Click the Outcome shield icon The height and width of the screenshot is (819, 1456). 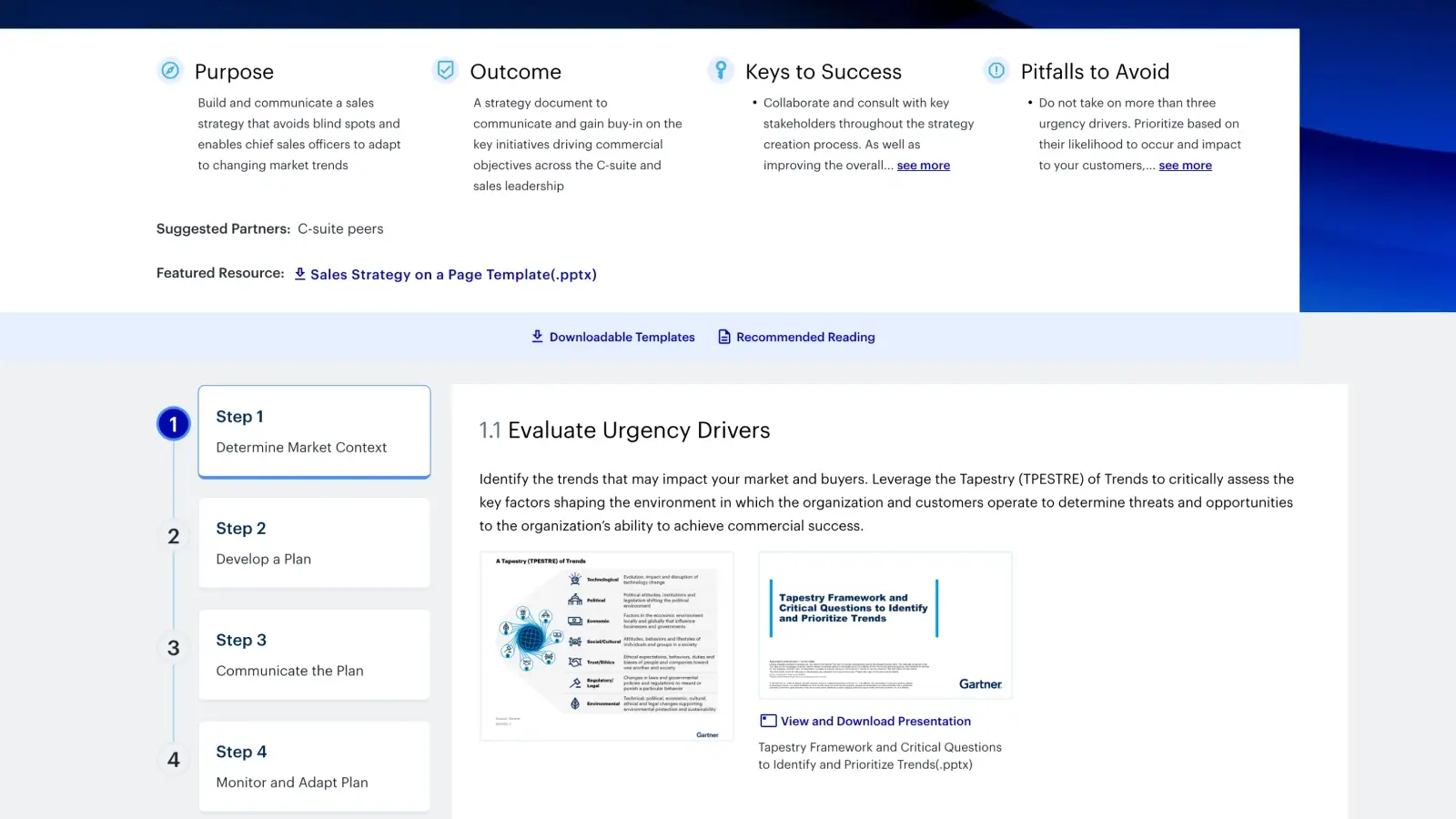pos(445,69)
